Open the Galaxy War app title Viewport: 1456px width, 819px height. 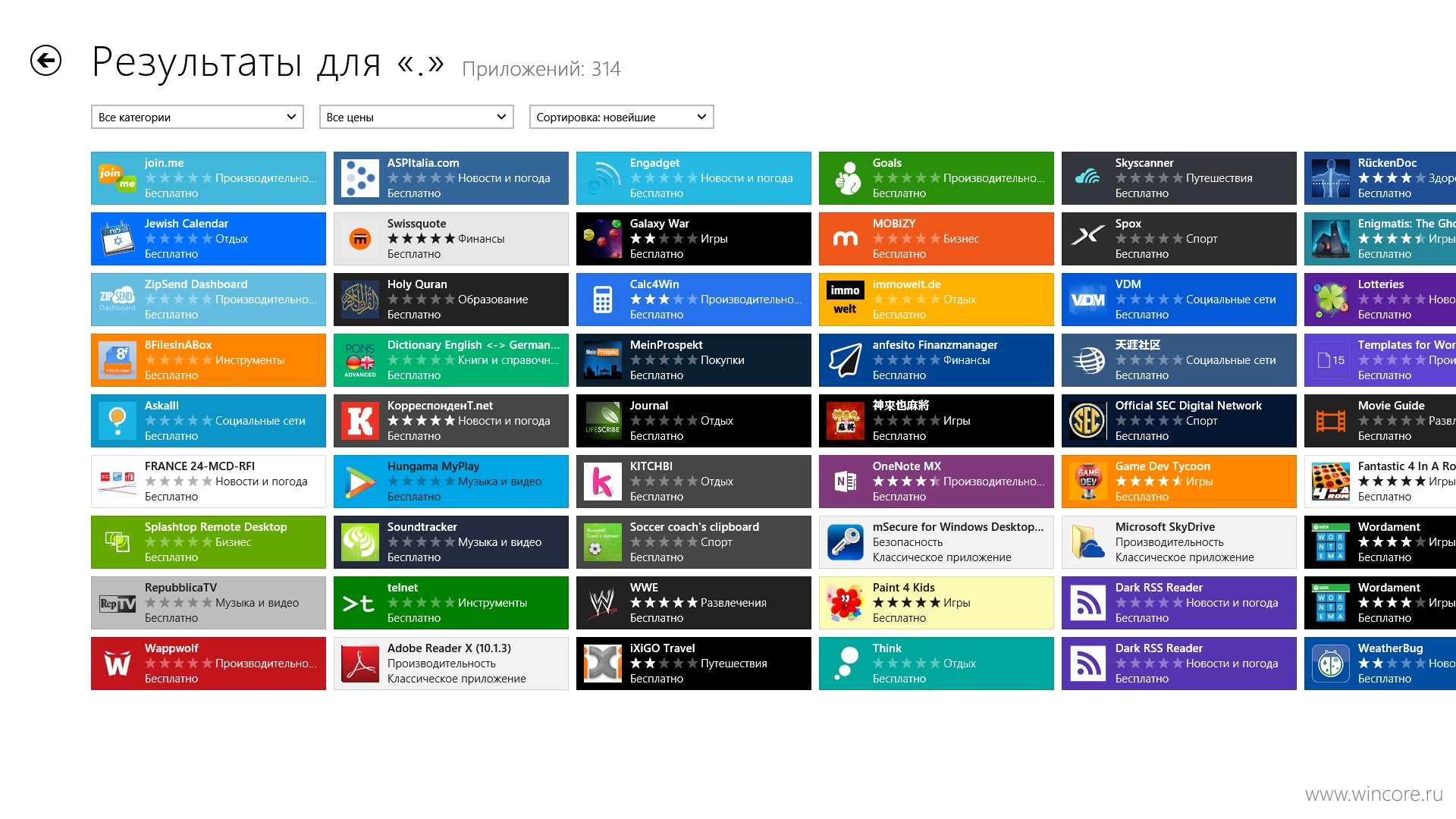659,224
